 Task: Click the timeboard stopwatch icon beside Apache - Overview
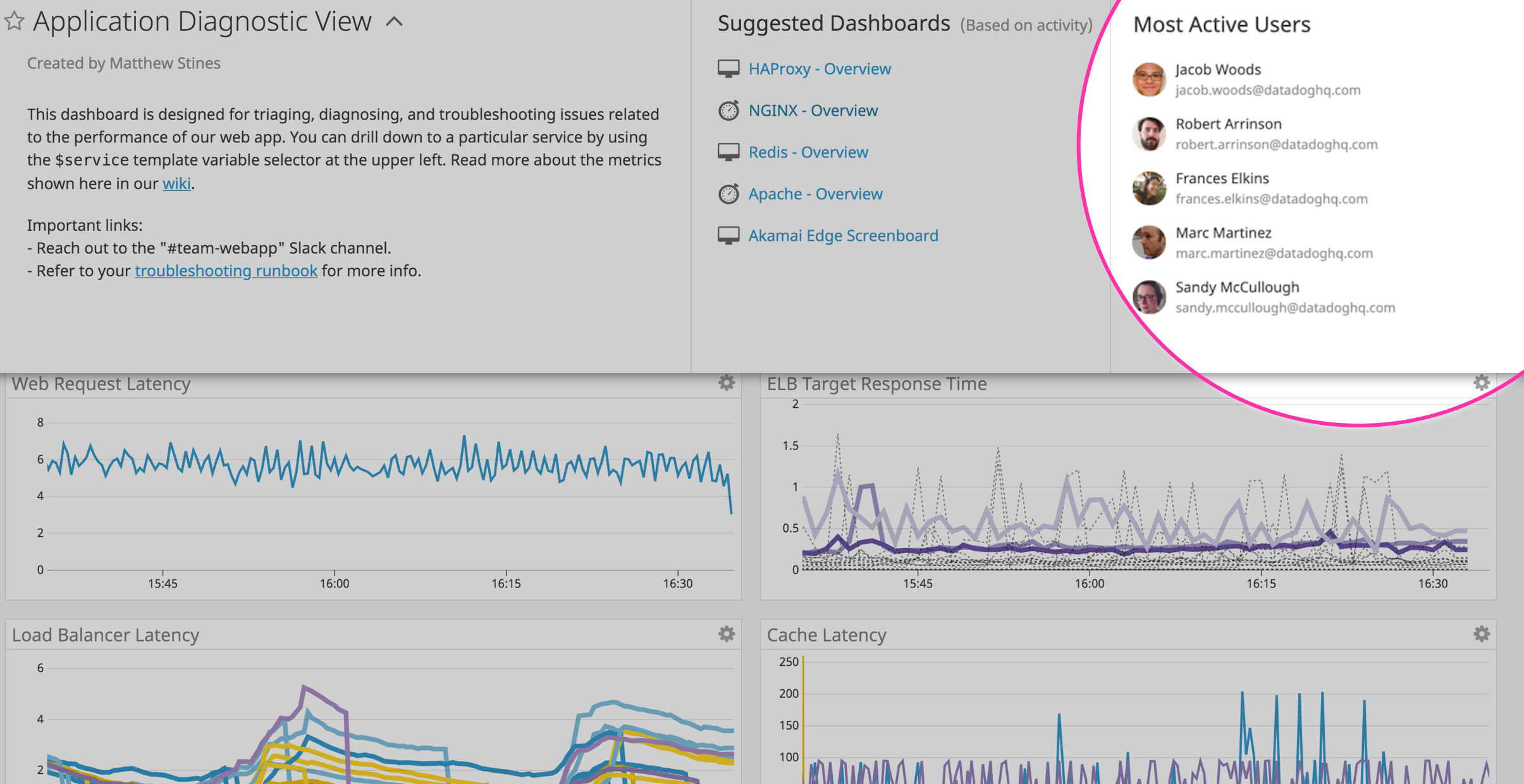(x=728, y=193)
